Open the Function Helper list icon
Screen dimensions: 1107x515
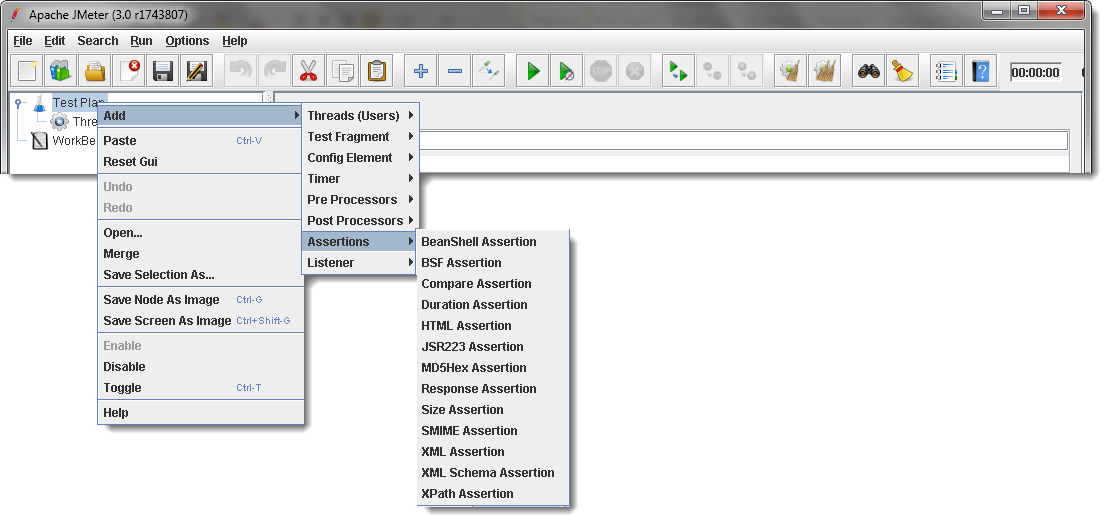(x=946, y=71)
